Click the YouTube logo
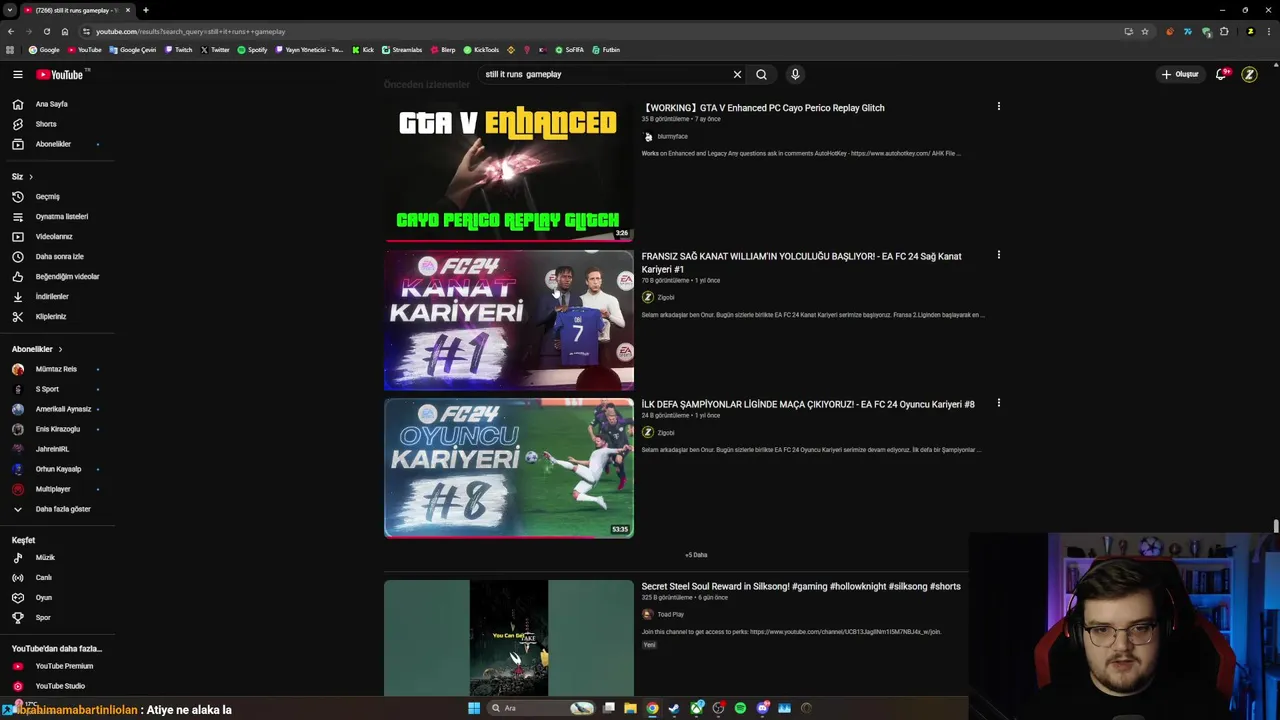This screenshot has width=1280, height=720. click(62, 74)
